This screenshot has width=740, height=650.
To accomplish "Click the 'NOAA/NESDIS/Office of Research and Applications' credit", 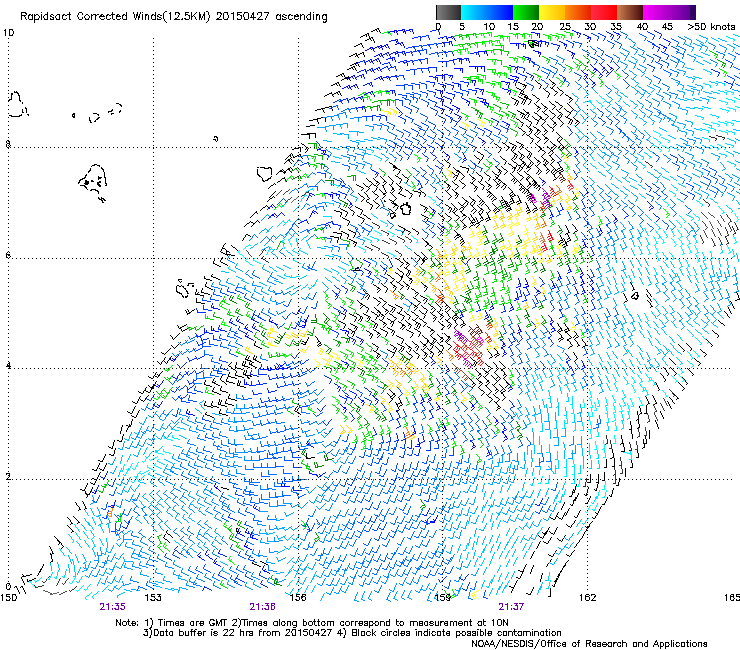I will [589, 644].
